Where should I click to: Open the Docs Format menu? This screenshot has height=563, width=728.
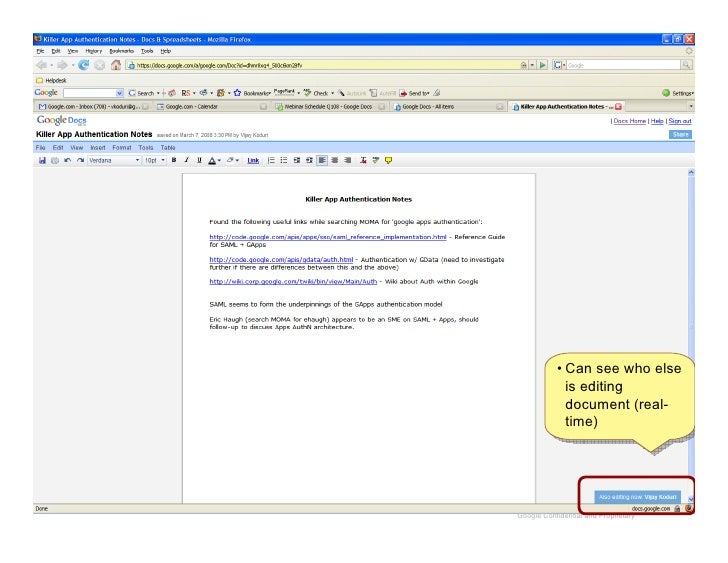click(x=122, y=148)
